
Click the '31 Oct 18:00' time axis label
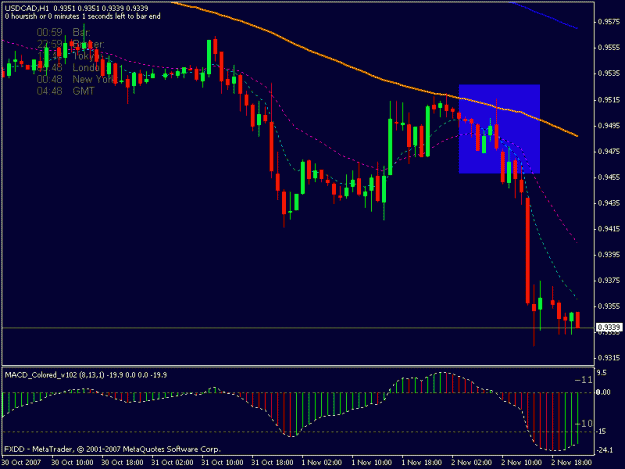272,462
